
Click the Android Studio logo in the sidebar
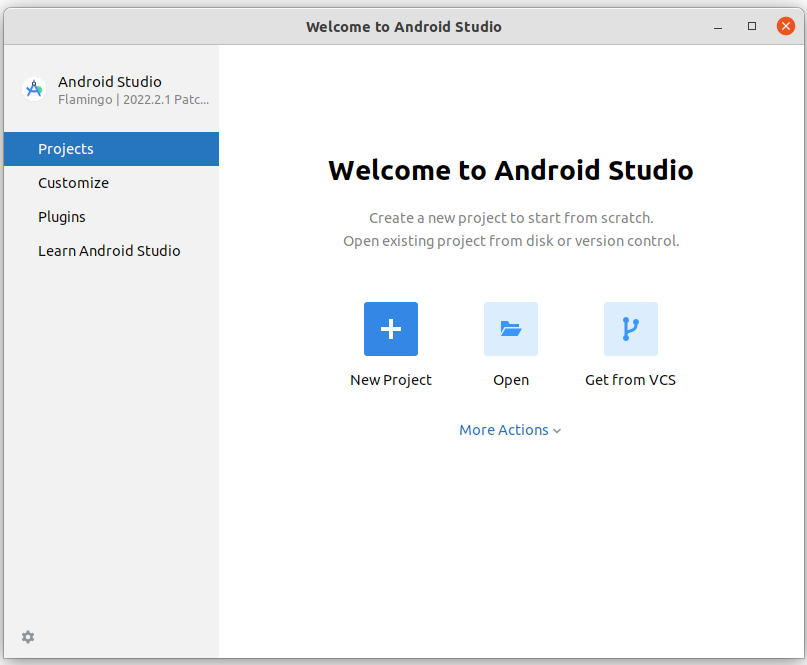pyautogui.click(x=34, y=90)
